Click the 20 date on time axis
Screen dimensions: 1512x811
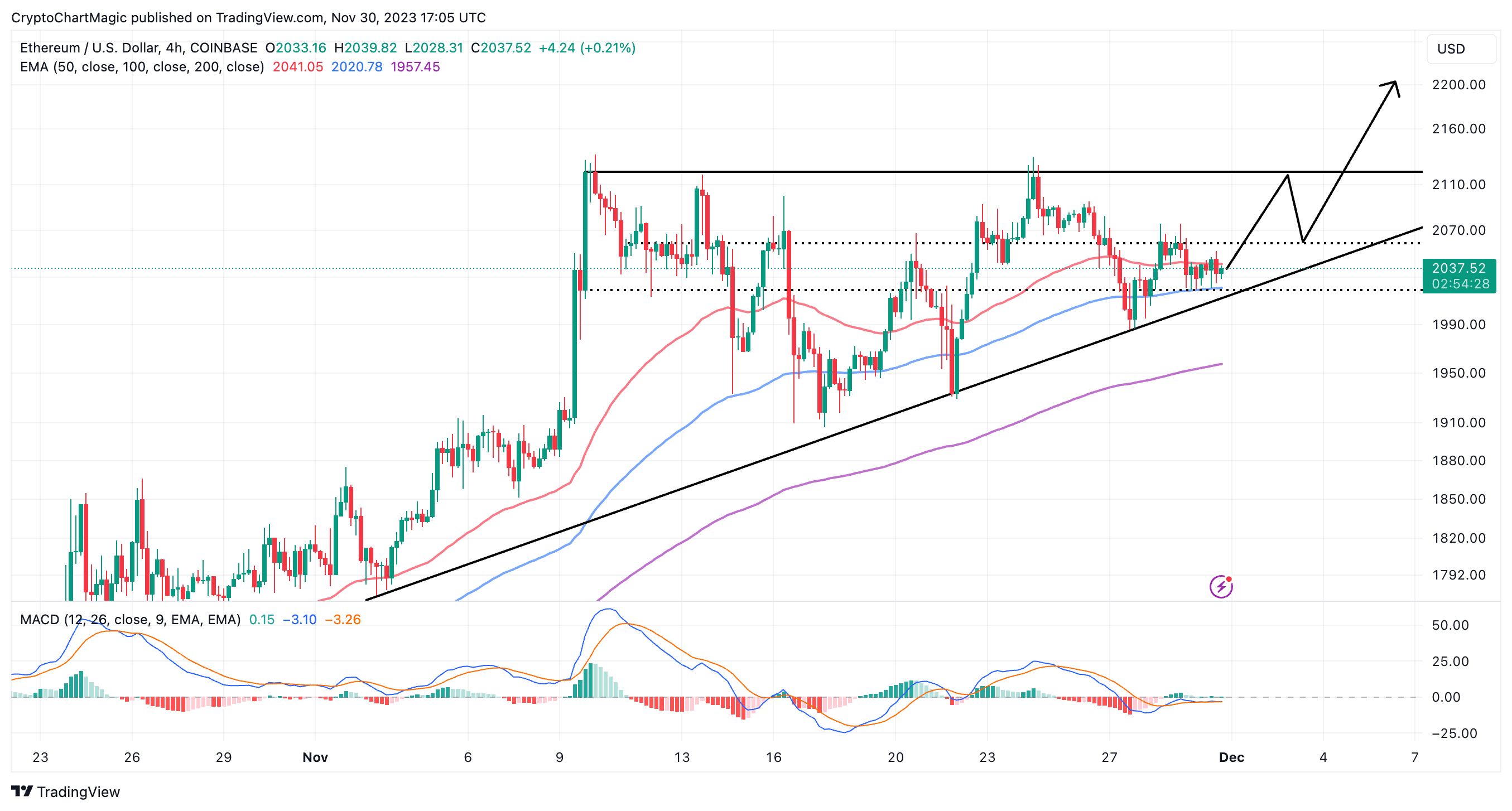895,757
